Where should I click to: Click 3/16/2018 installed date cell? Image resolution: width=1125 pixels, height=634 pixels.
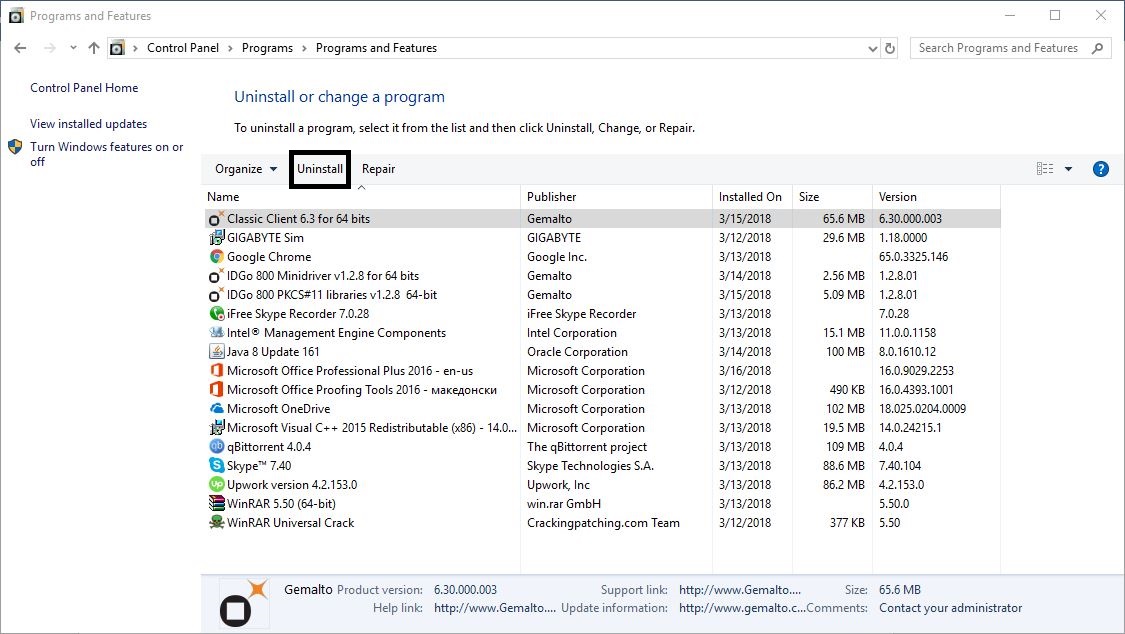[745, 370]
